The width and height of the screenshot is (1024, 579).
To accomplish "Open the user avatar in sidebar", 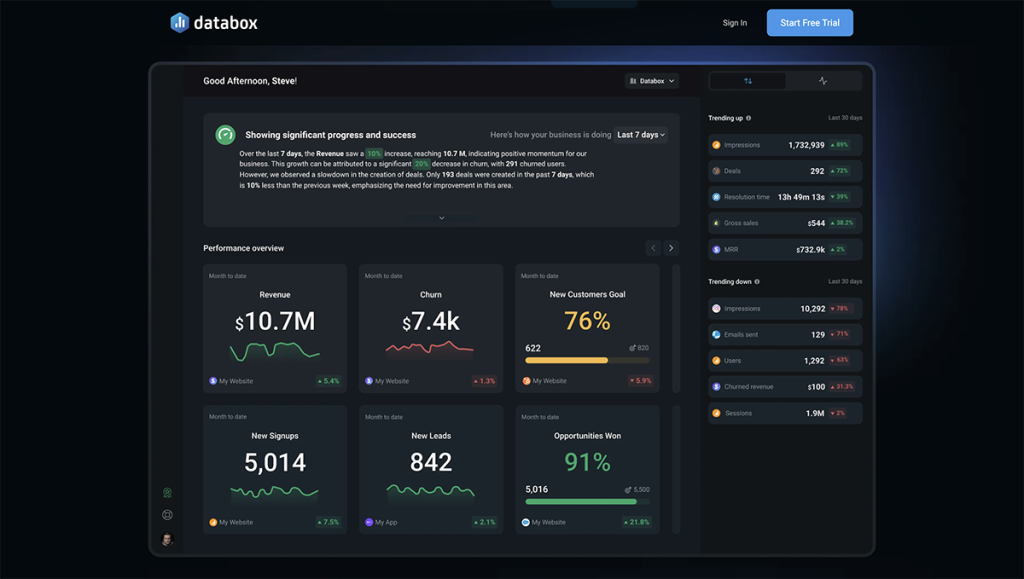I will pos(167,539).
